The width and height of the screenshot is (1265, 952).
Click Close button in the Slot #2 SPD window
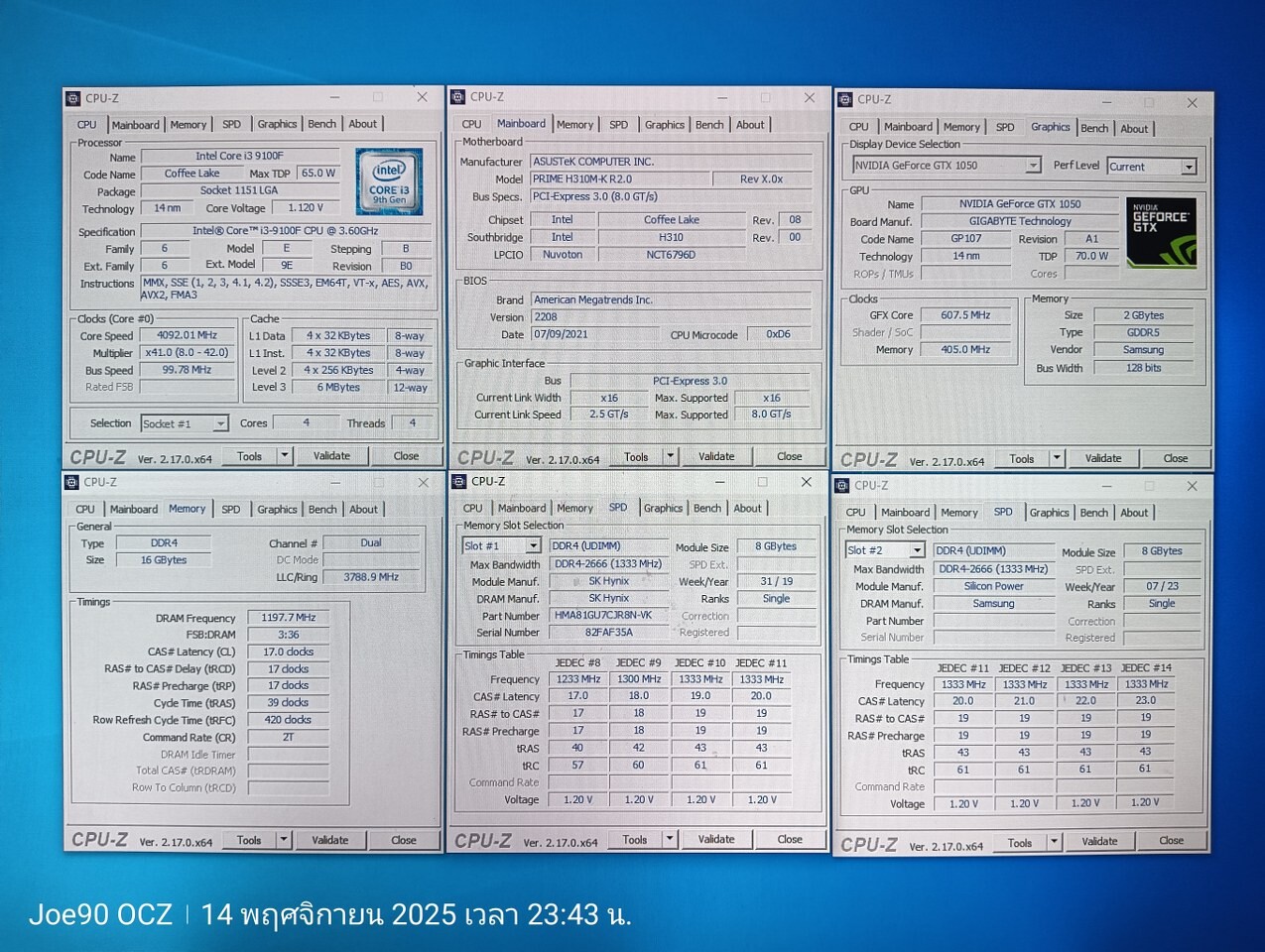pos(1171,841)
